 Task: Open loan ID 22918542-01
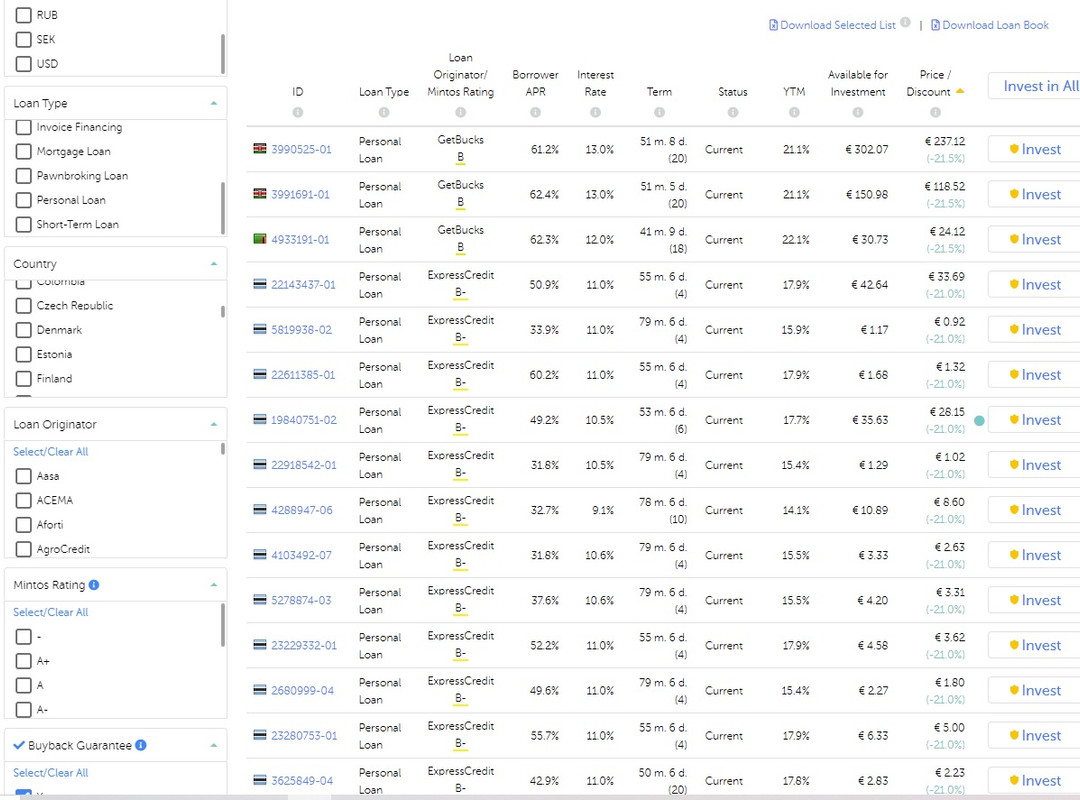coord(304,465)
